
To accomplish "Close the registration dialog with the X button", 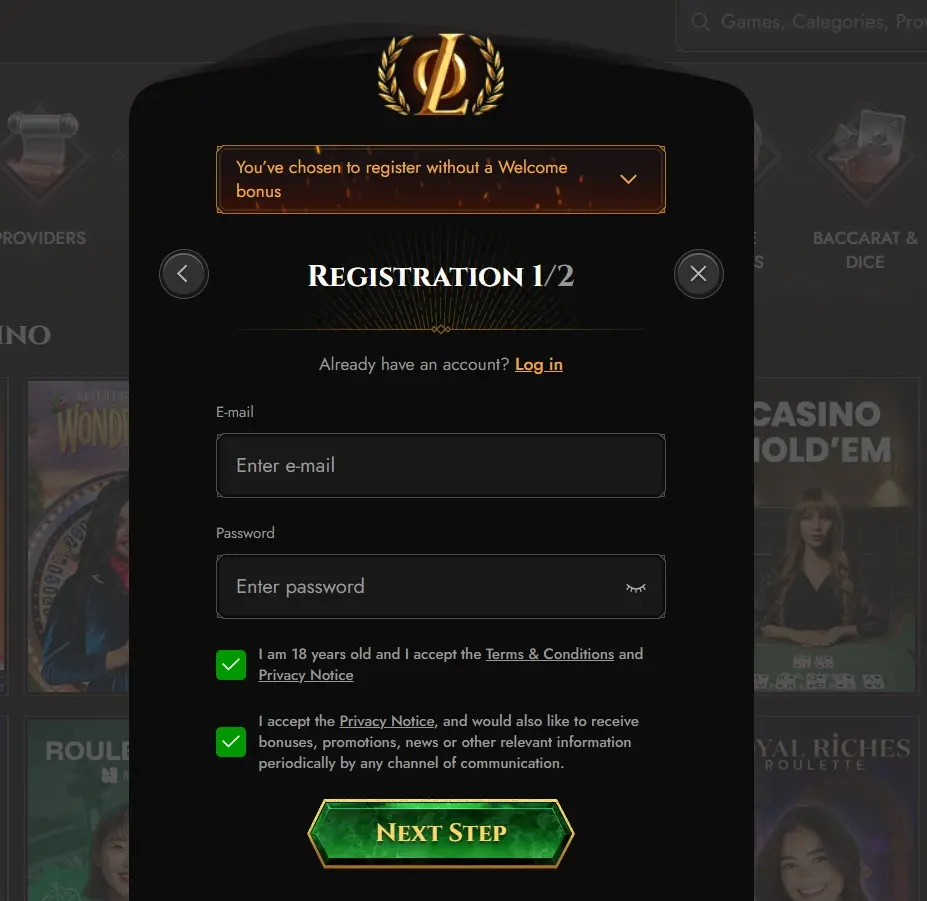I will point(698,274).
